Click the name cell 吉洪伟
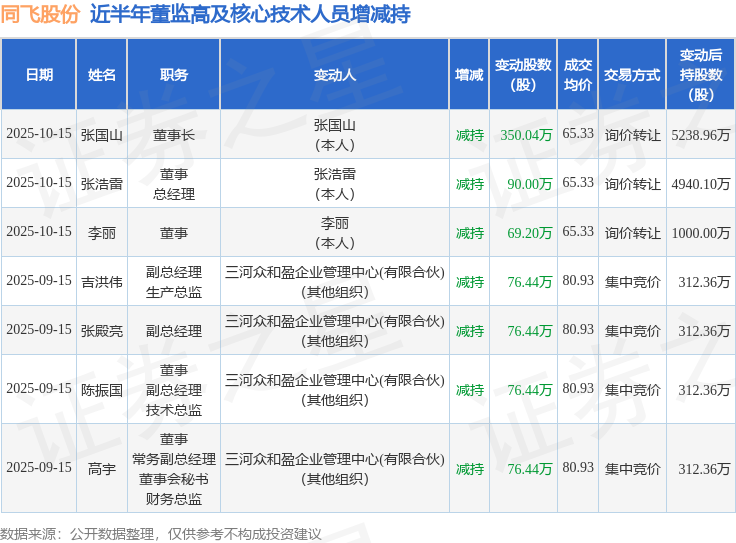736x543 pixels. [x=102, y=282]
